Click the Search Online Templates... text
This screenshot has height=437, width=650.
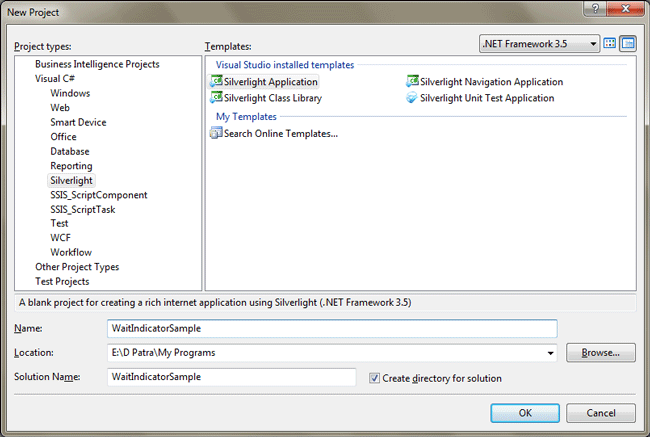281,134
